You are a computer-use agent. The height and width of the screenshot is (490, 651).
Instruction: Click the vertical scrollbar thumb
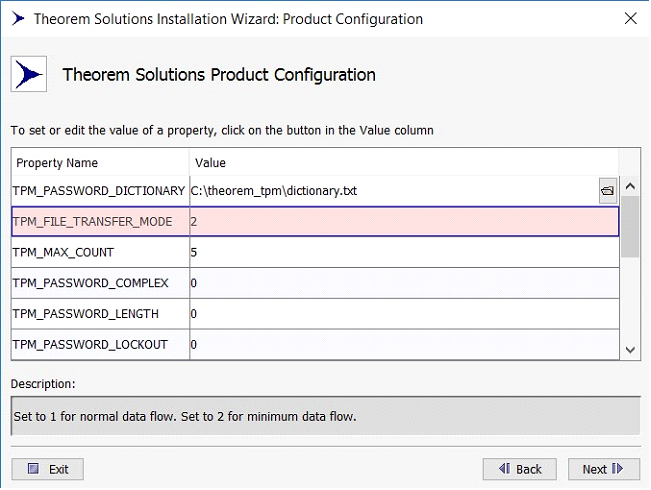point(630,228)
